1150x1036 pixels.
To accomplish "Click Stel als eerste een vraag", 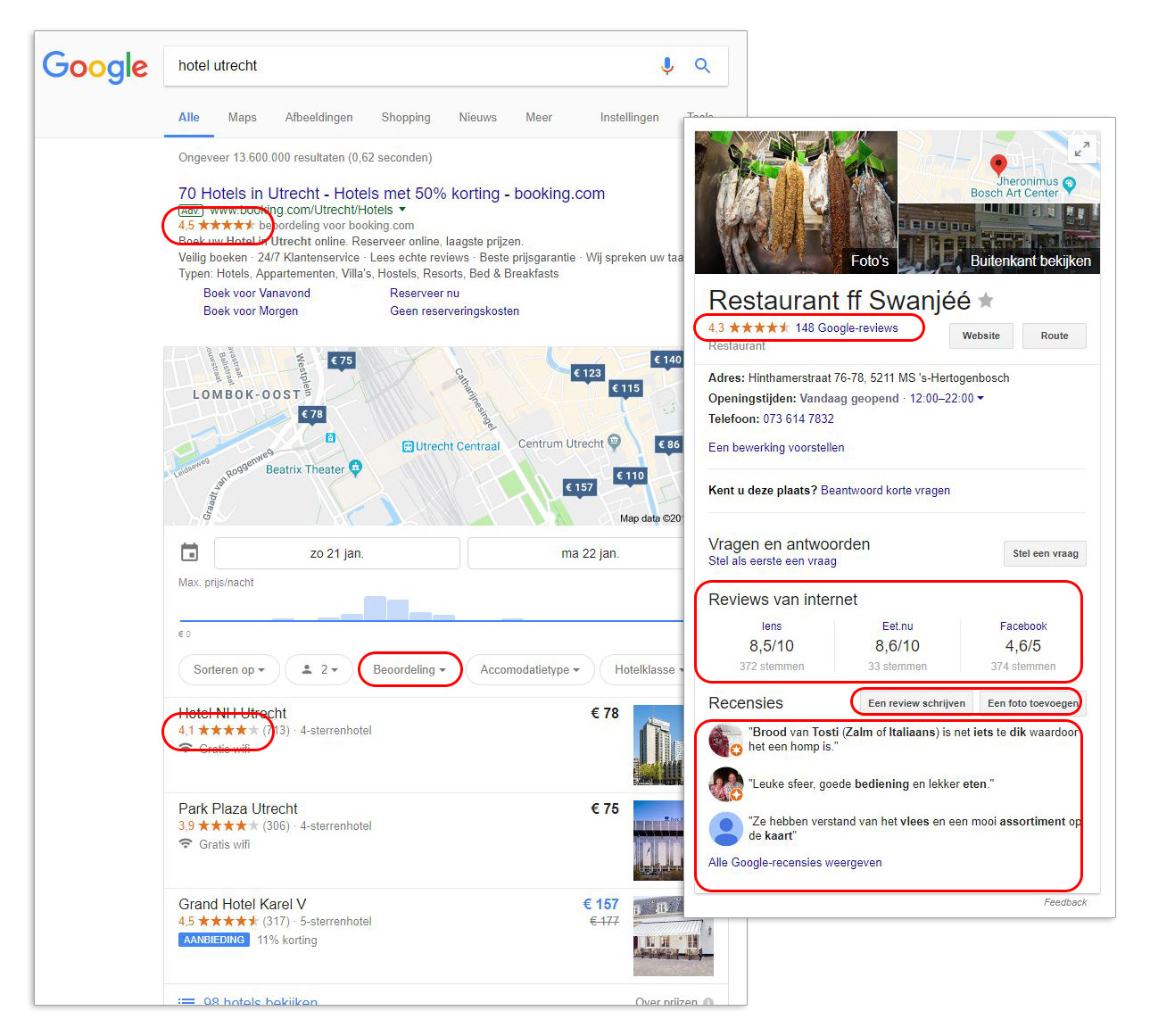I will coord(773,561).
